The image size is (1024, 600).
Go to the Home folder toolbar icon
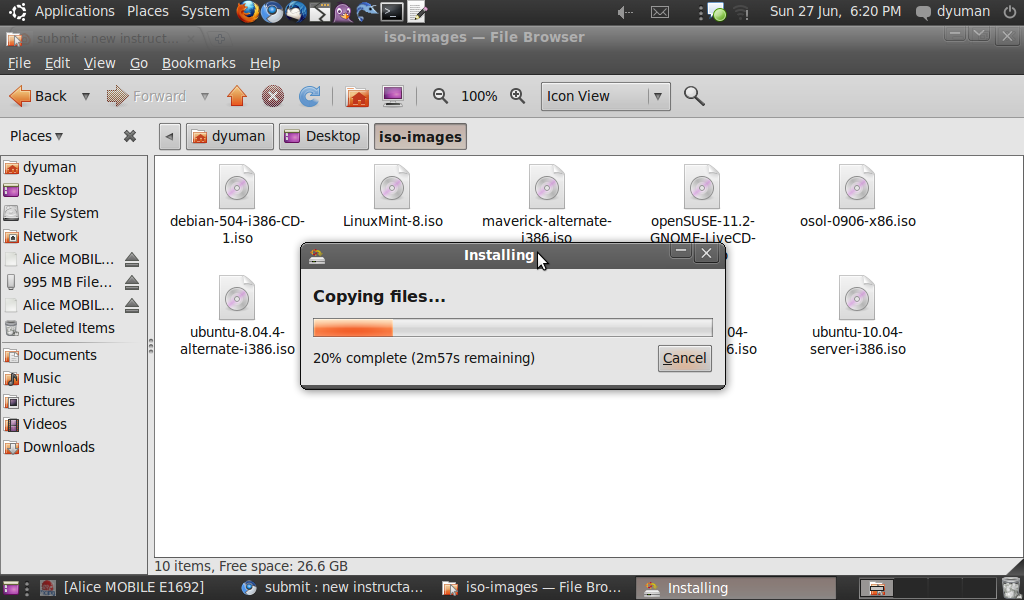point(357,97)
